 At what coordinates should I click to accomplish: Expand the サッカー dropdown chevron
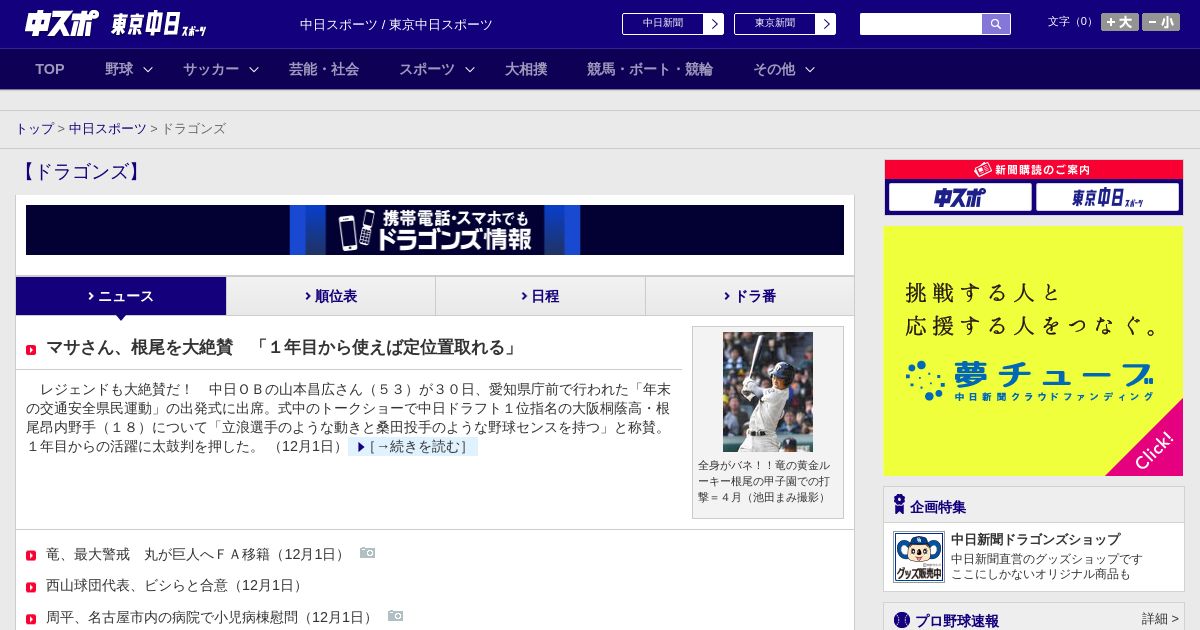click(254, 69)
